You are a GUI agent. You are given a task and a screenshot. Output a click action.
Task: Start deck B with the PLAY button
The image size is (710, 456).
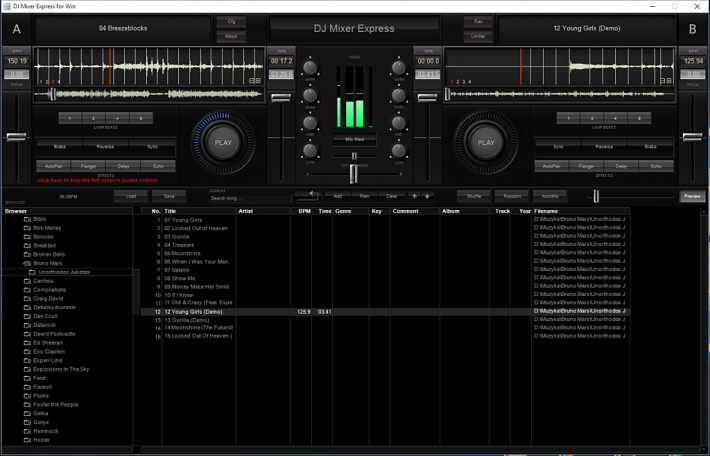pyautogui.click(x=486, y=143)
